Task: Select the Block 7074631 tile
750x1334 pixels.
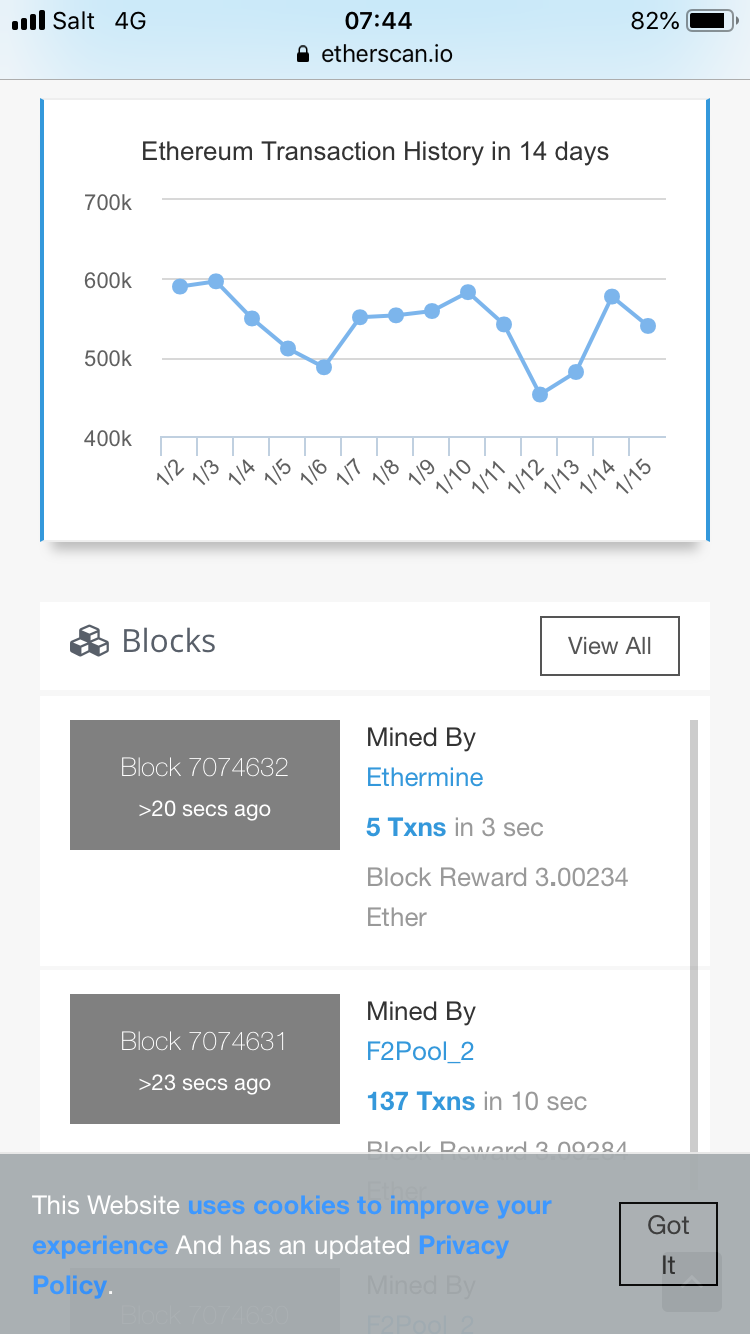Action: pos(205,1058)
